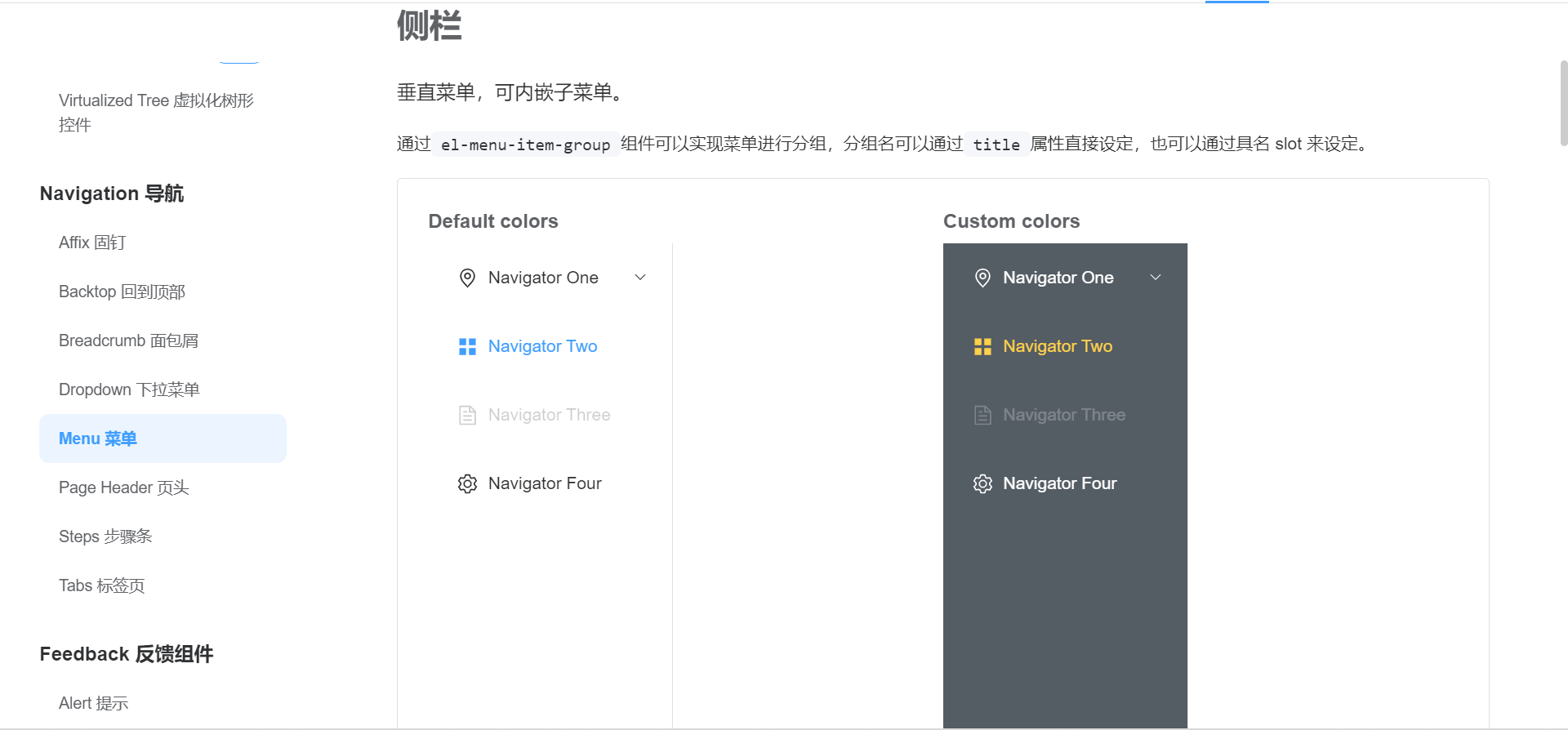
Task: Click document icon in dark custom menu
Action: click(982, 416)
